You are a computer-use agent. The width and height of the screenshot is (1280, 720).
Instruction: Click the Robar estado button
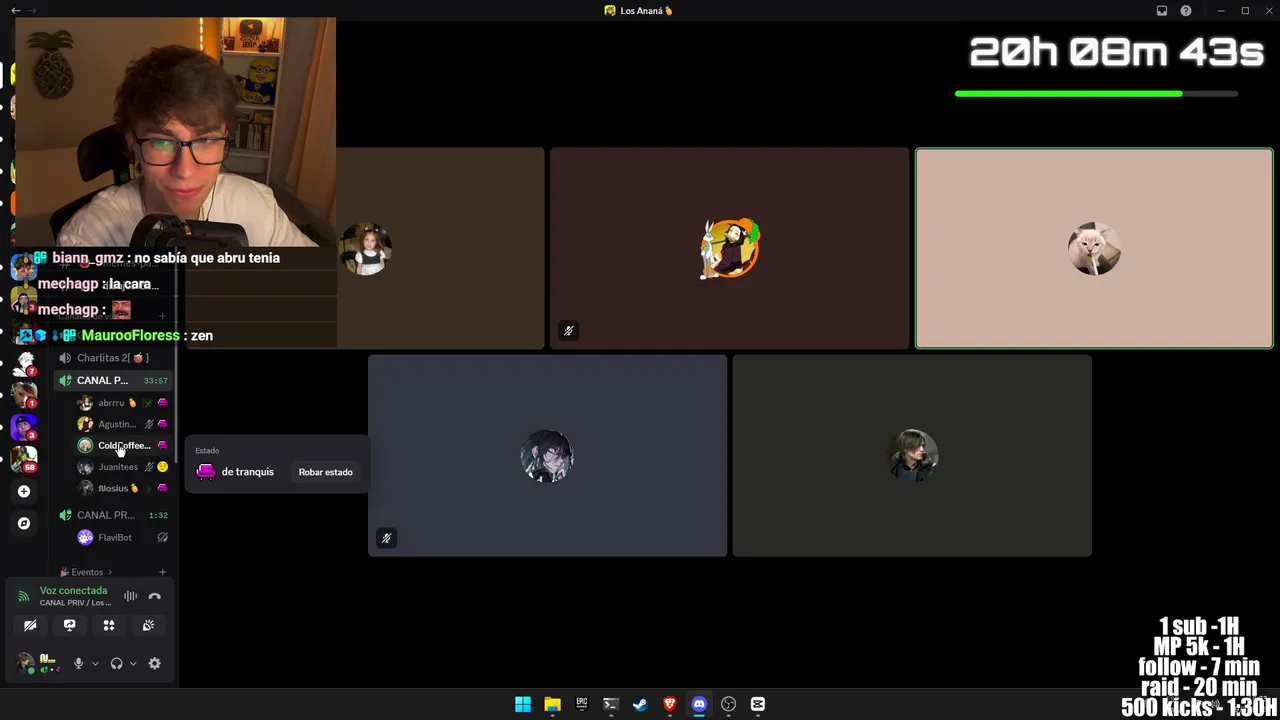pyautogui.click(x=325, y=472)
